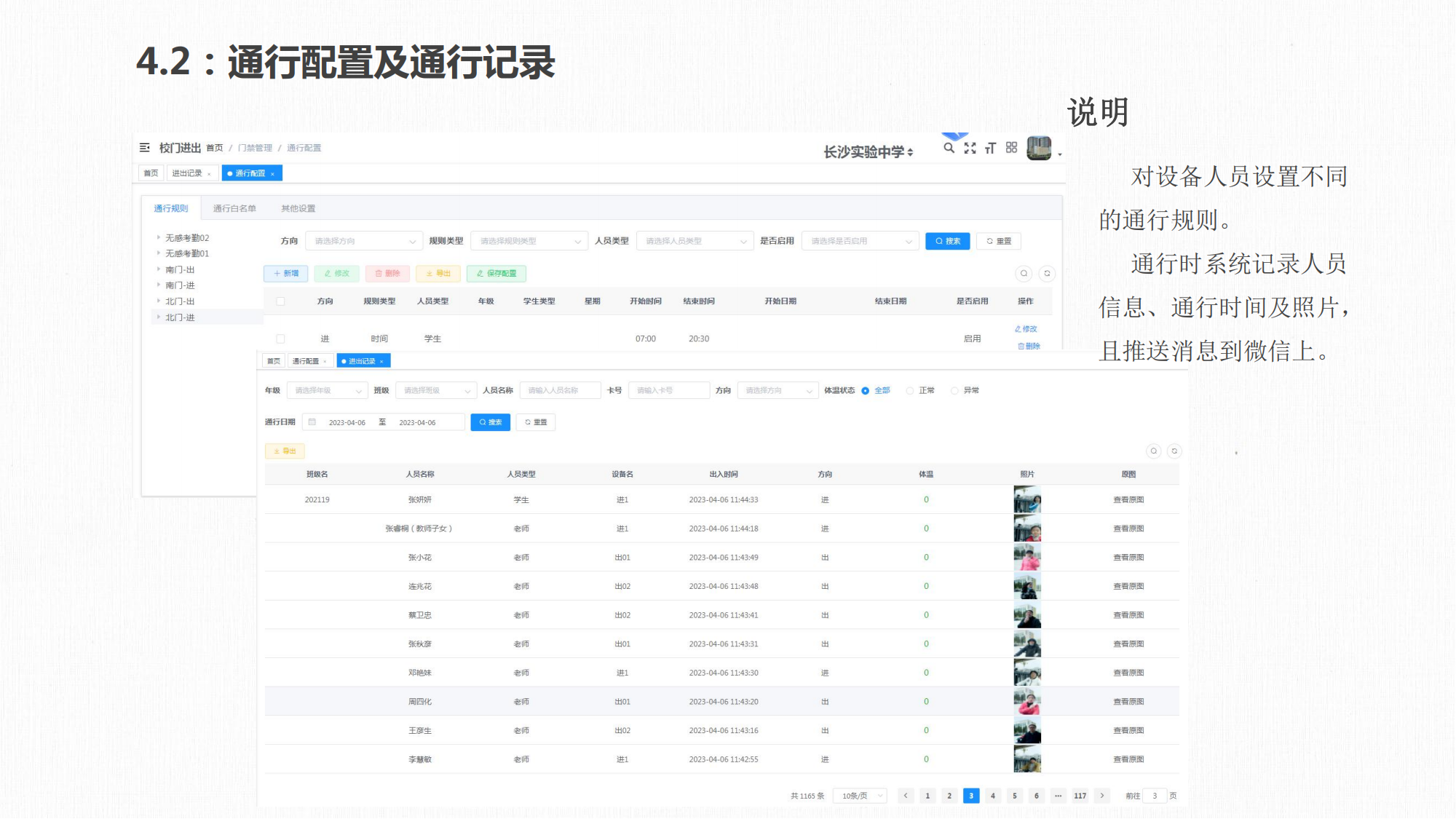The width and height of the screenshot is (1456, 819).
Task: Select the 正常 temperature radio button
Action: [x=909, y=391]
